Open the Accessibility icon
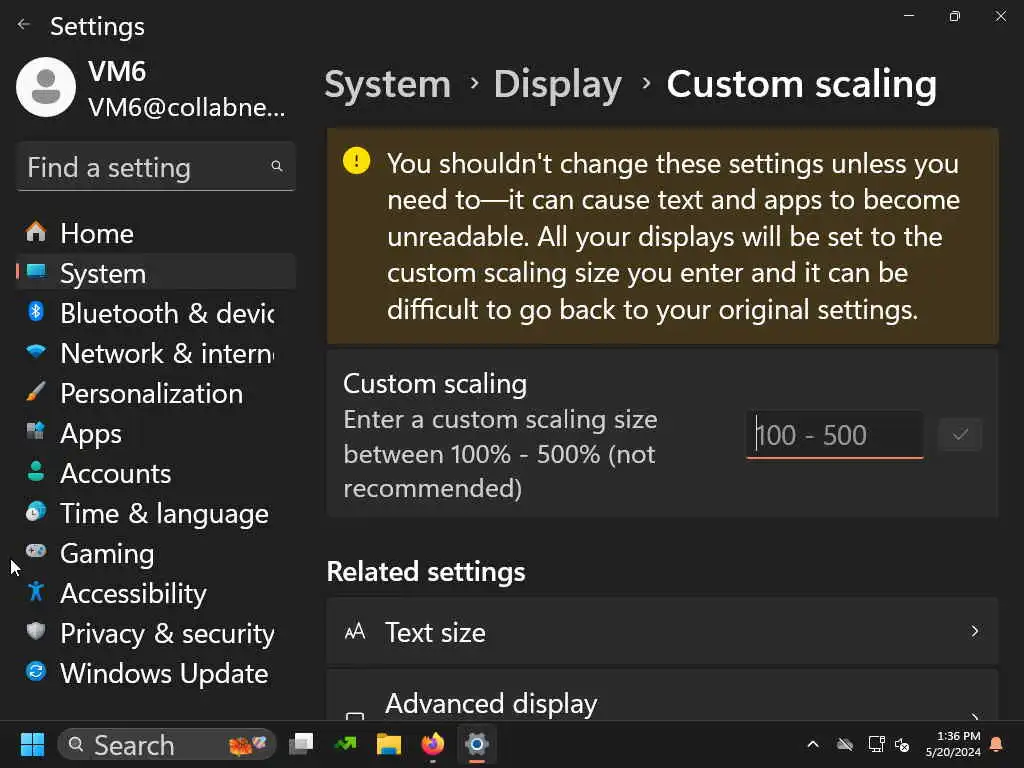Image resolution: width=1024 pixels, height=768 pixels. pyautogui.click(x=36, y=592)
